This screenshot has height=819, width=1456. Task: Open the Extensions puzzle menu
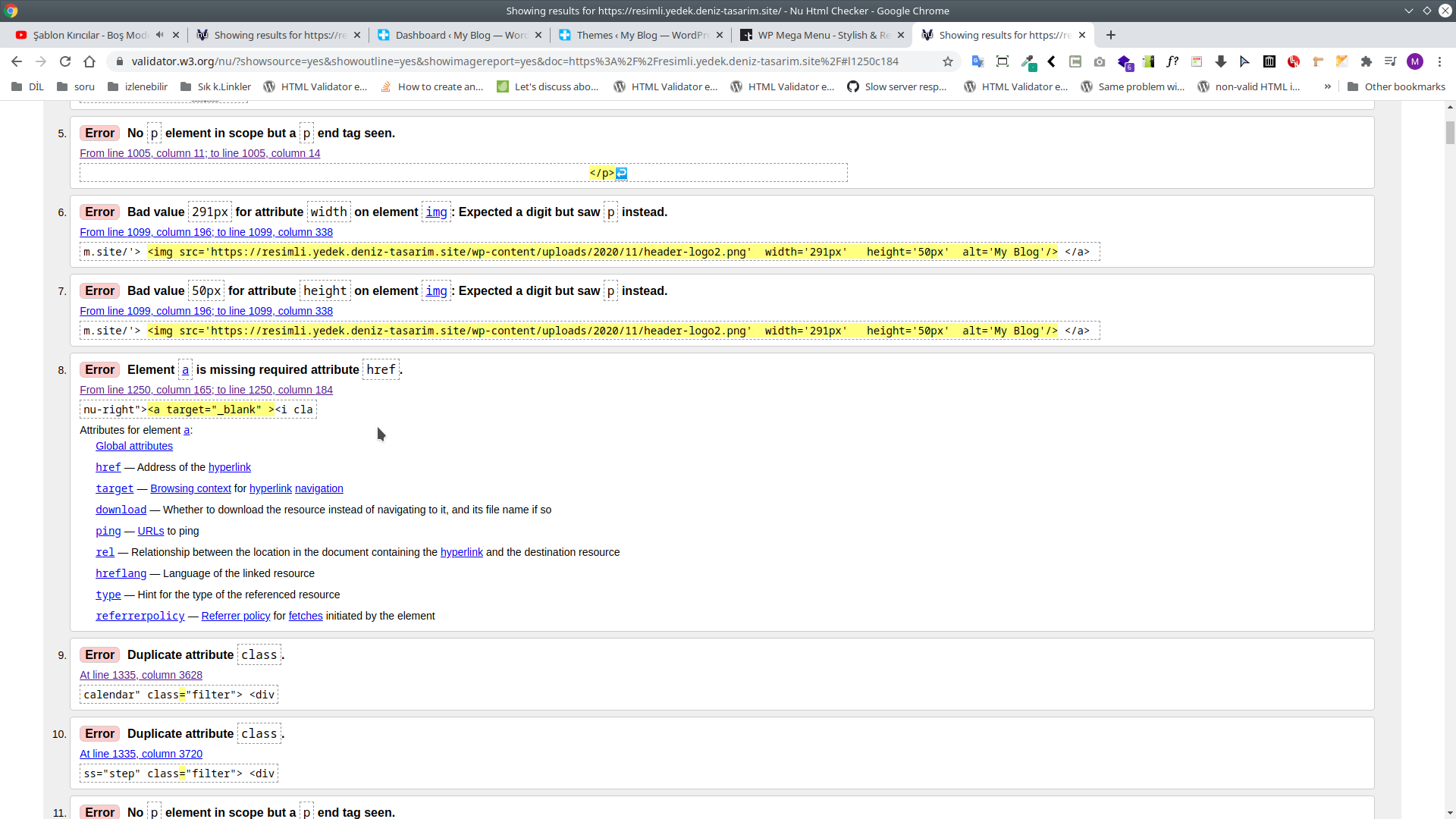click(1367, 61)
